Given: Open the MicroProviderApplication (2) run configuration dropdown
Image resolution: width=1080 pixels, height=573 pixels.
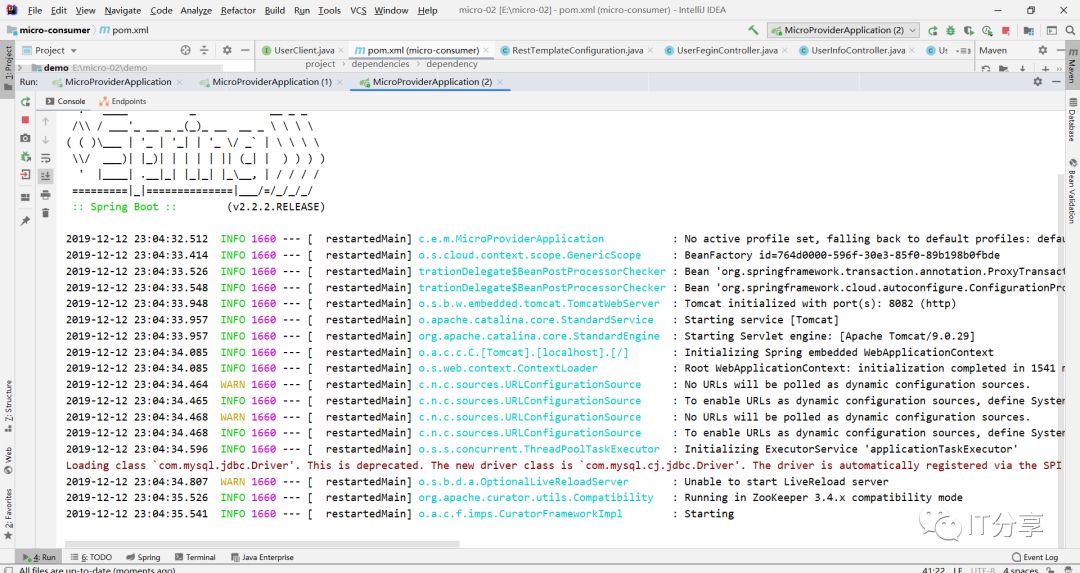Looking at the screenshot, I should pos(844,30).
